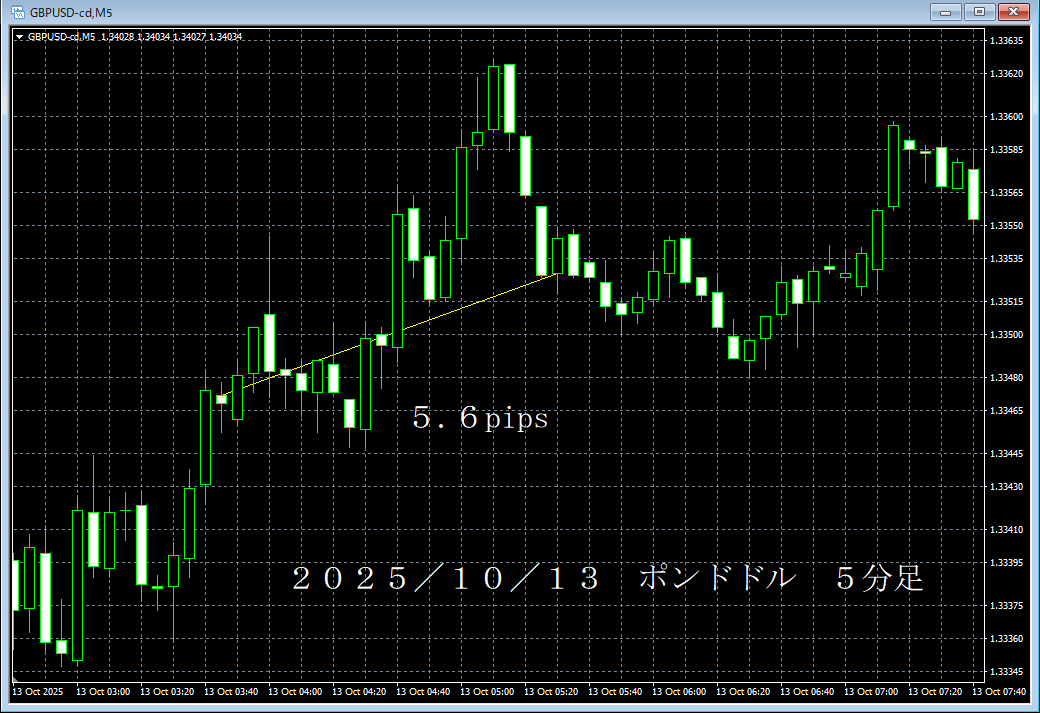Click the 1.33565 price scale value

pos(1006,193)
